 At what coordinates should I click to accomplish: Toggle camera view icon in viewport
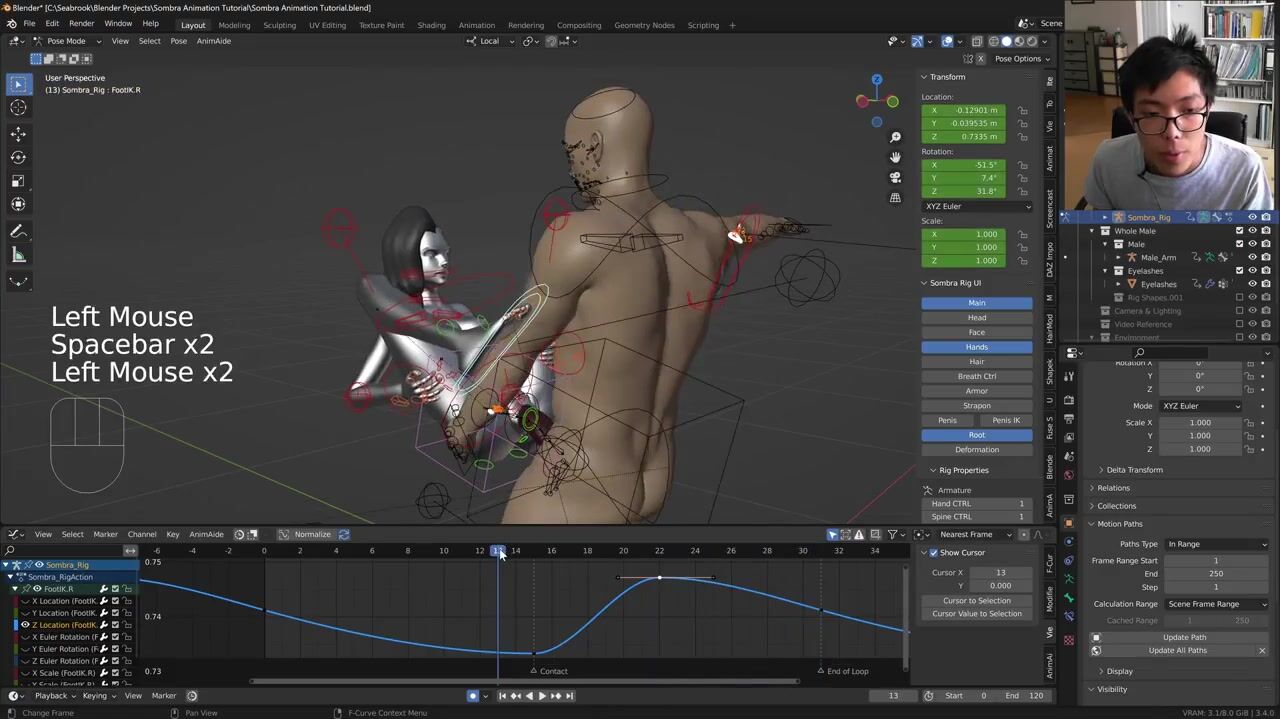[x=895, y=177]
